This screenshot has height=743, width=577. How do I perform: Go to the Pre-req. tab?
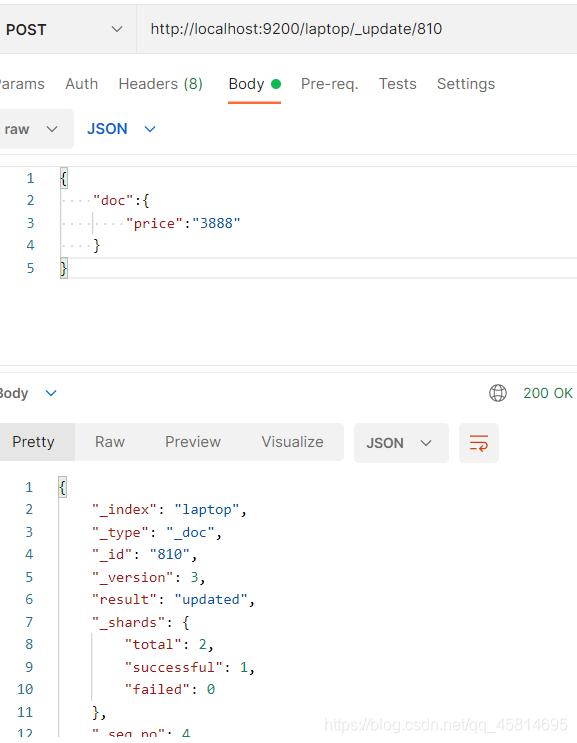(x=330, y=84)
